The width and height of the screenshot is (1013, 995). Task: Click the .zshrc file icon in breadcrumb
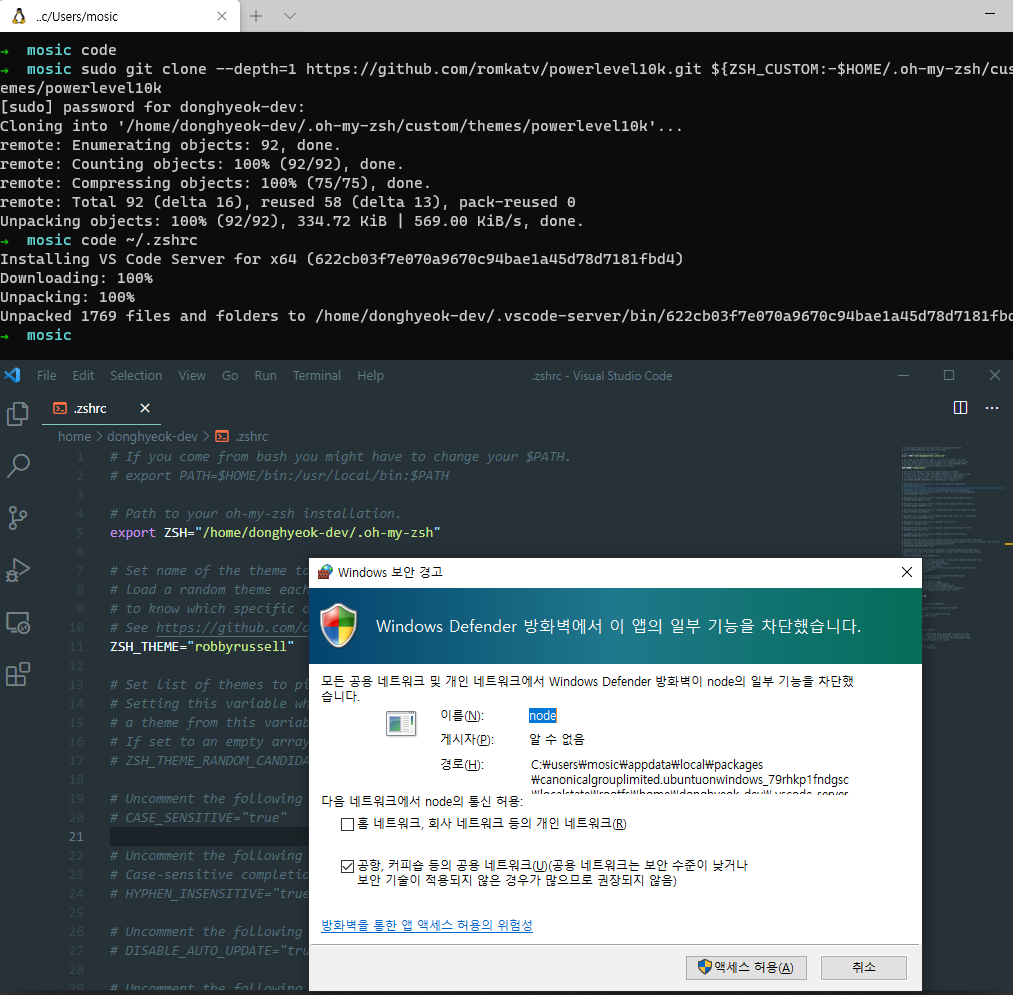coord(222,437)
